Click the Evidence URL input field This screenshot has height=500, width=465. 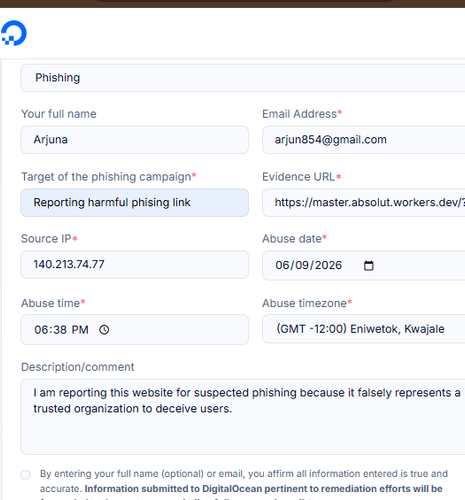click(x=363, y=203)
